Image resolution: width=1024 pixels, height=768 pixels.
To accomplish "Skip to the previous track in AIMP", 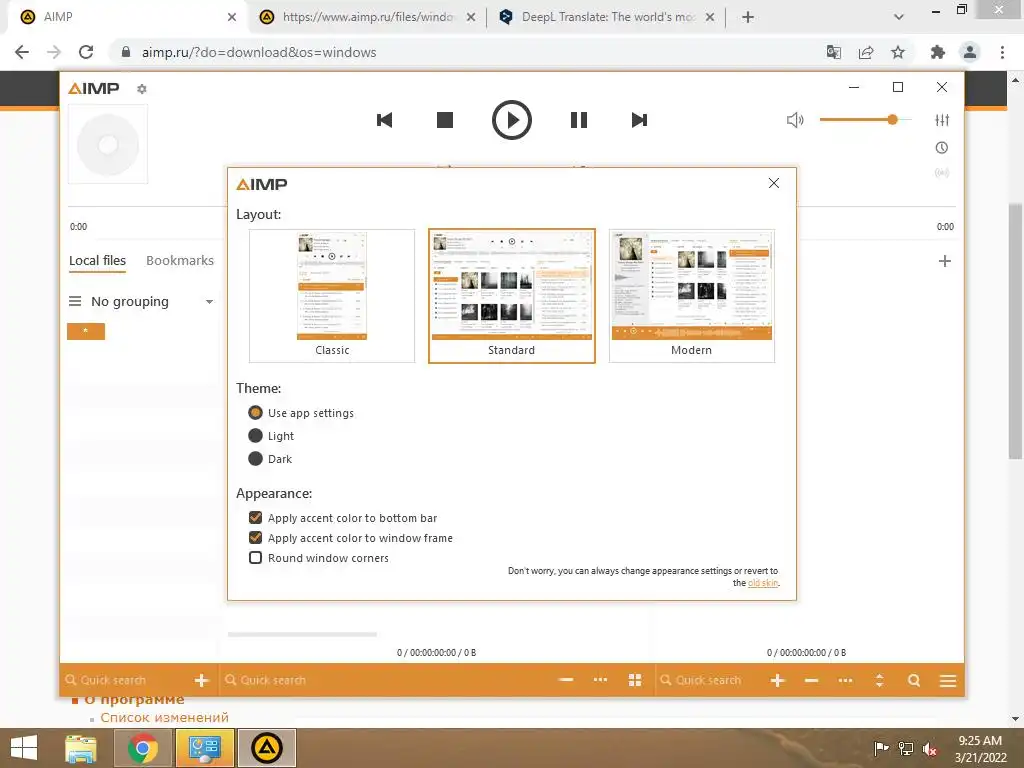I will tap(385, 120).
